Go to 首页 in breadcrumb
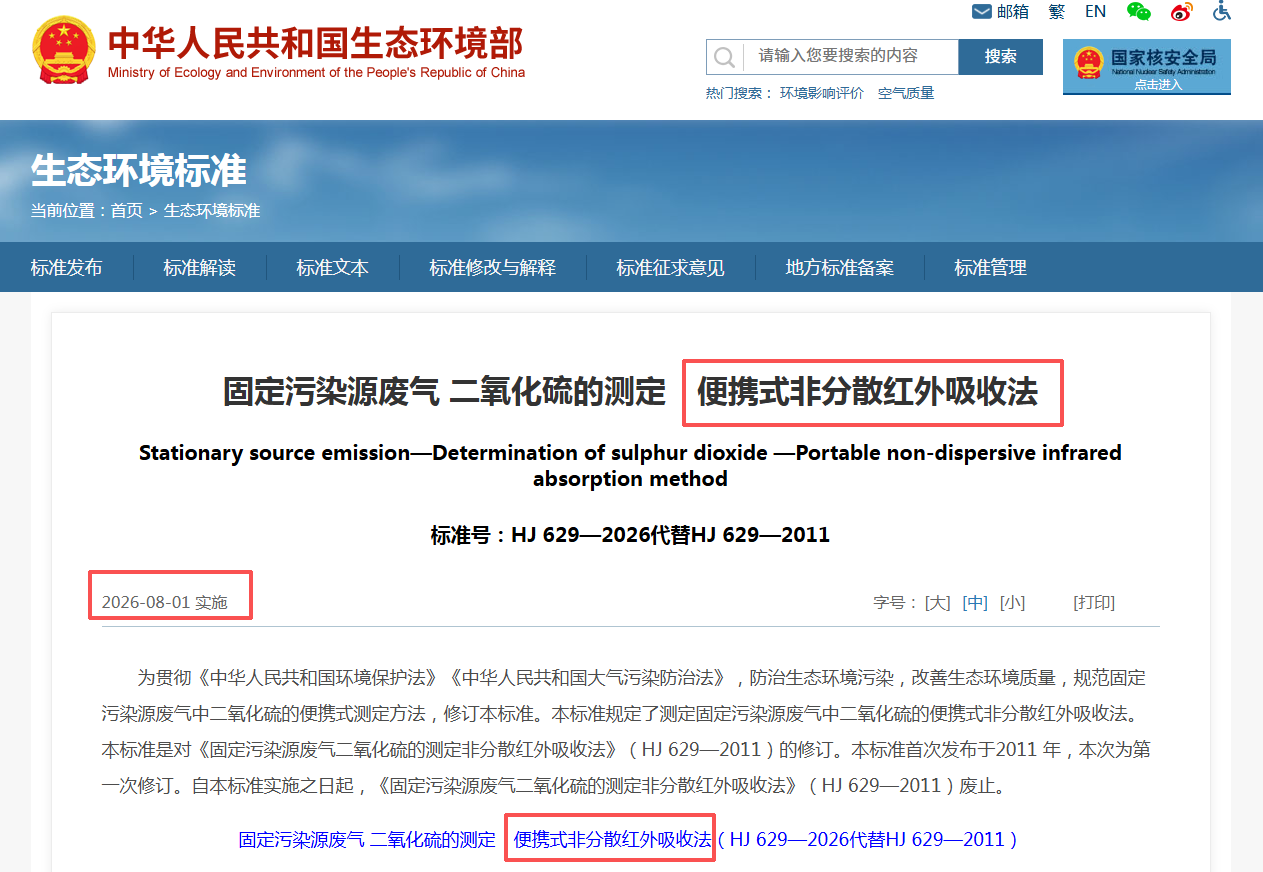Image resolution: width=1263 pixels, height=872 pixels. pyautogui.click(x=126, y=211)
